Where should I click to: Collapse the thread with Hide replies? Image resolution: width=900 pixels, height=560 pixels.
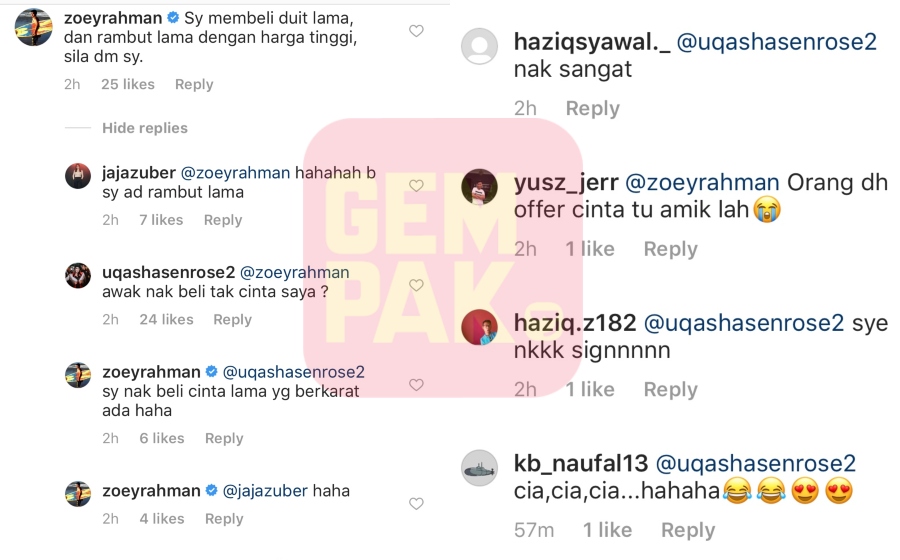coord(145,128)
